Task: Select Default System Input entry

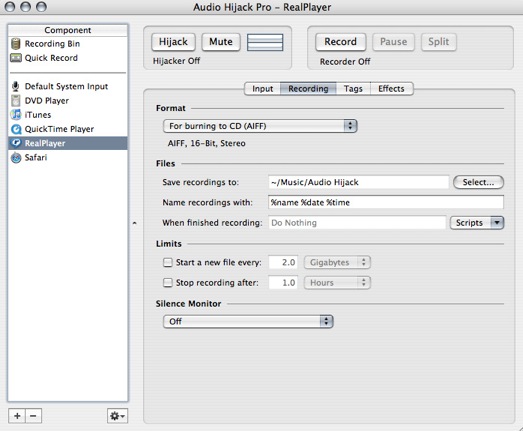Action: [68, 86]
